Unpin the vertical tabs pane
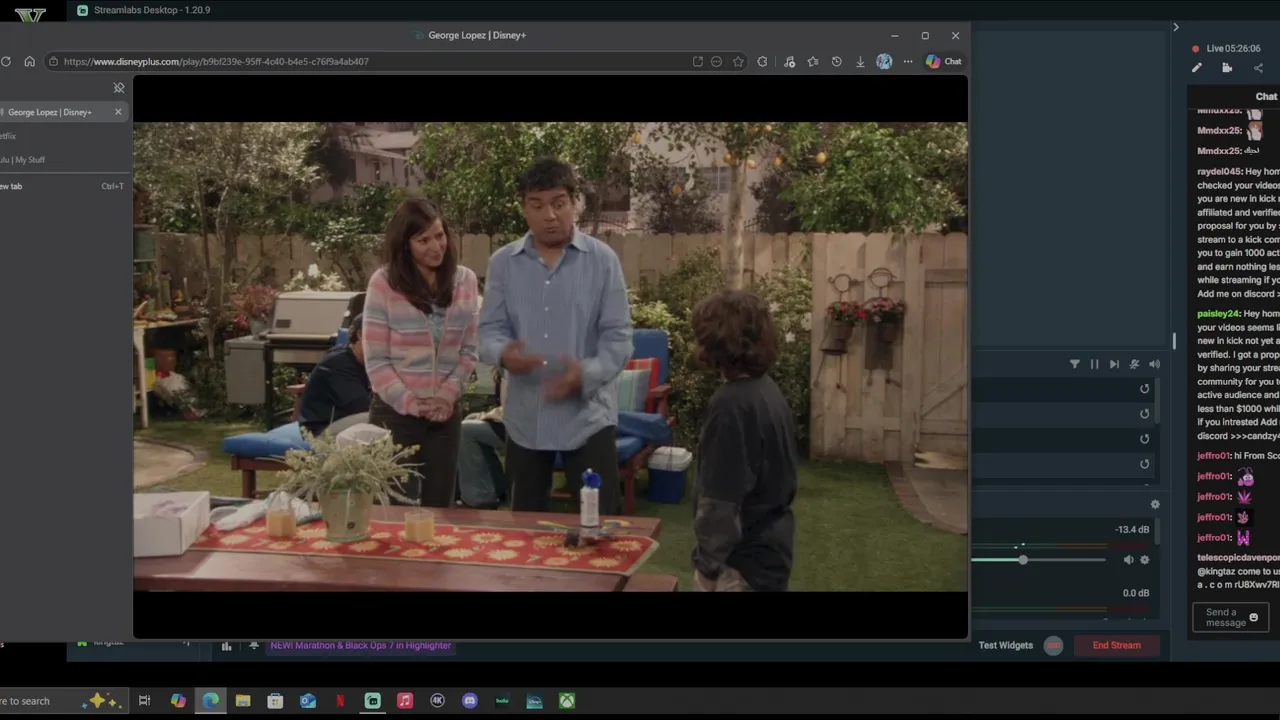This screenshot has width=1280, height=720. pyautogui.click(x=119, y=88)
